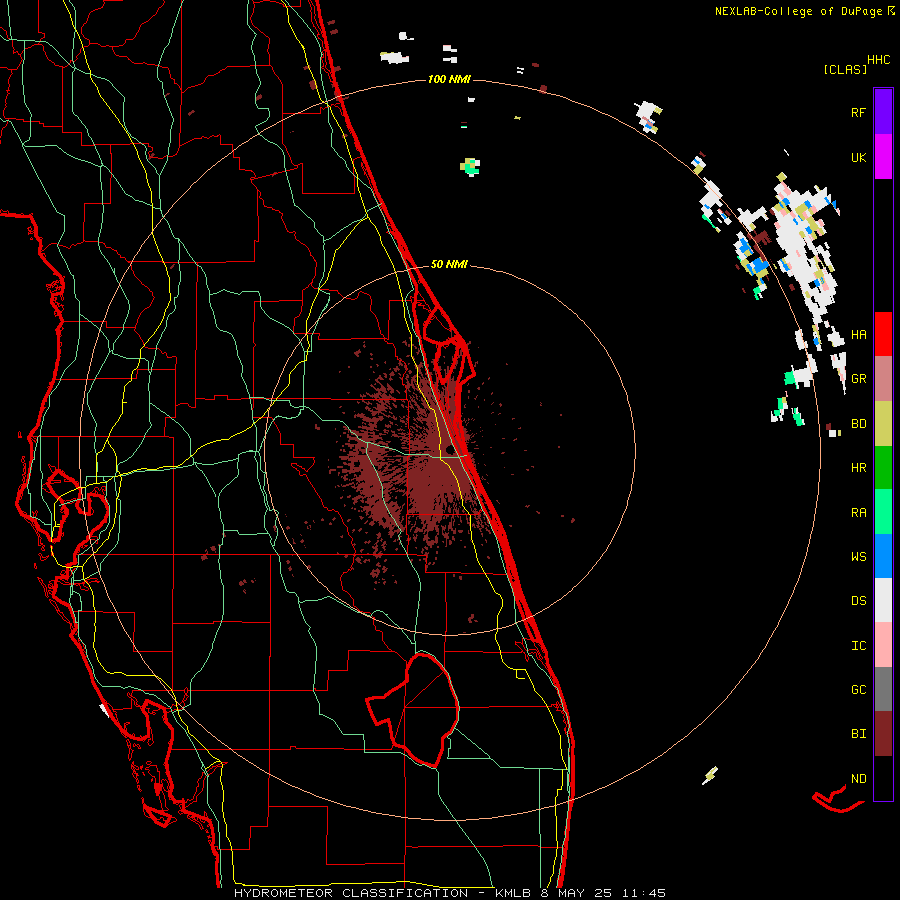Click the DS white legend swatch
900x900 pixels.
pyautogui.click(x=883, y=600)
